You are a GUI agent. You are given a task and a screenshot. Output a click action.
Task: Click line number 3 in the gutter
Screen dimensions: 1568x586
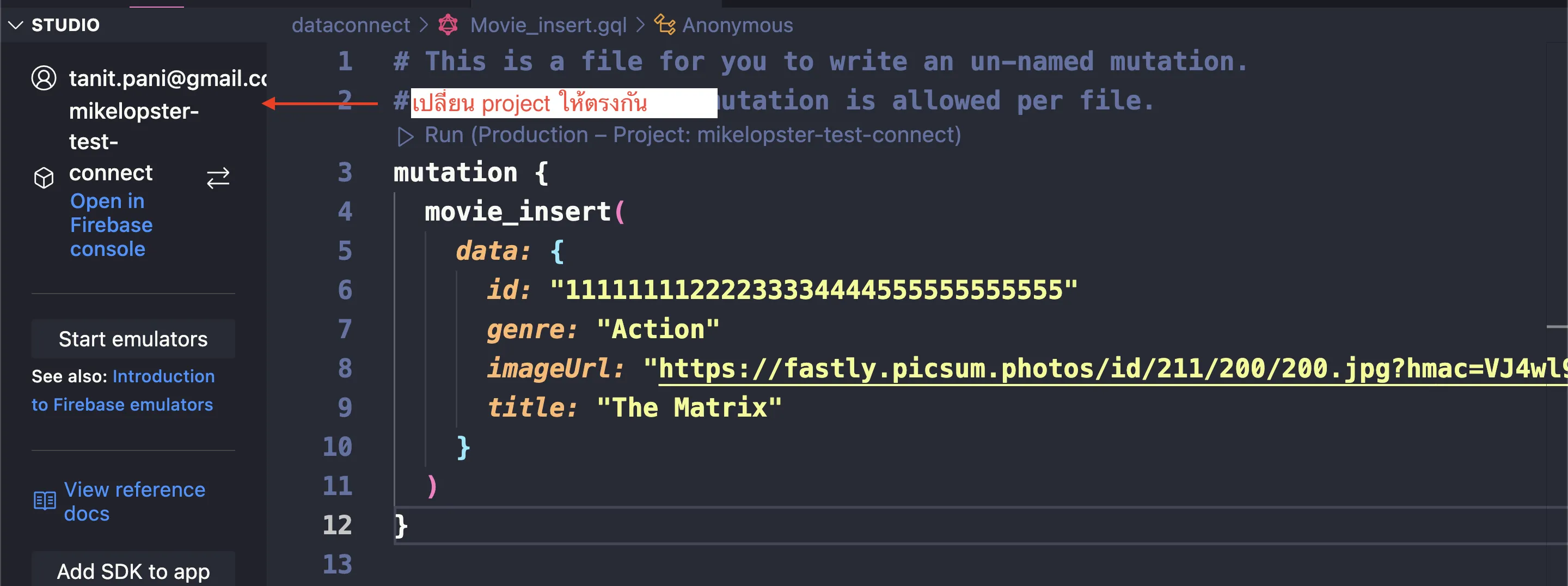pyautogui.click(x=345, y=173)
